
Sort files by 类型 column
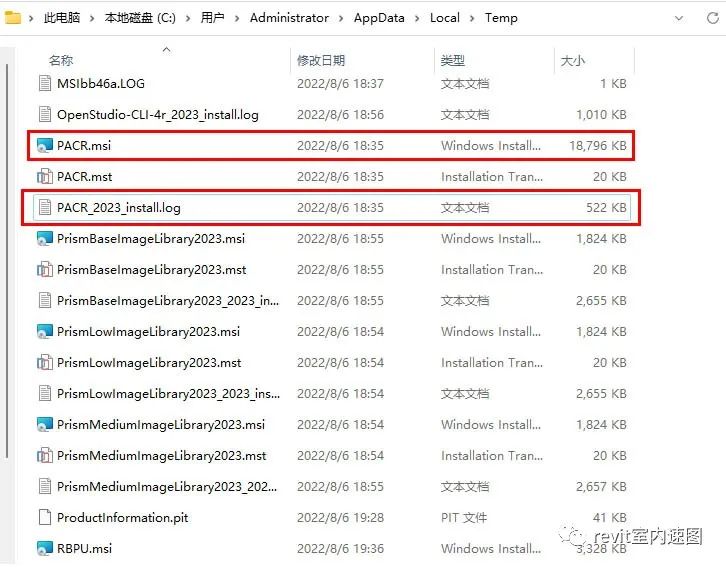tap(453, 61)
